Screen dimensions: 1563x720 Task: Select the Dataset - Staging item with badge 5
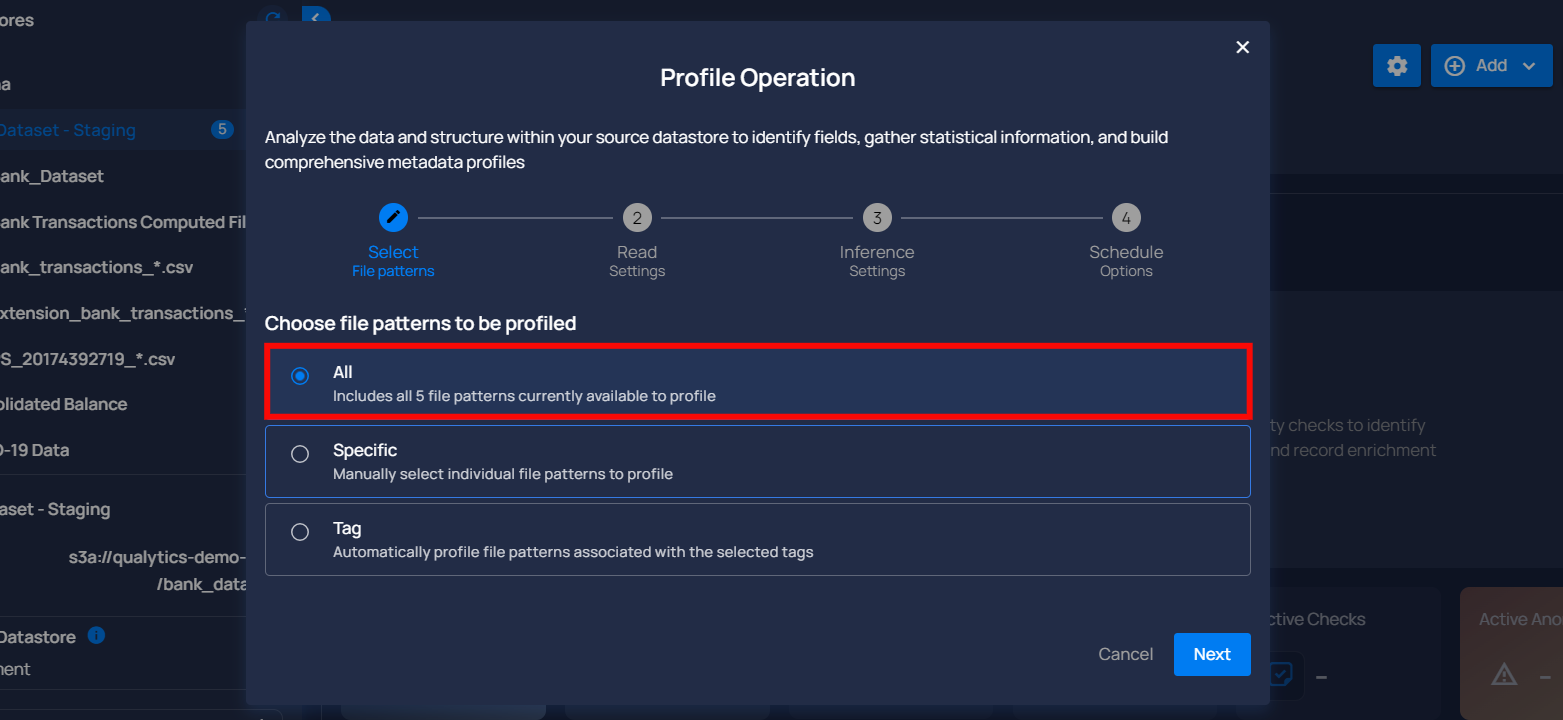tap(123, 130)
